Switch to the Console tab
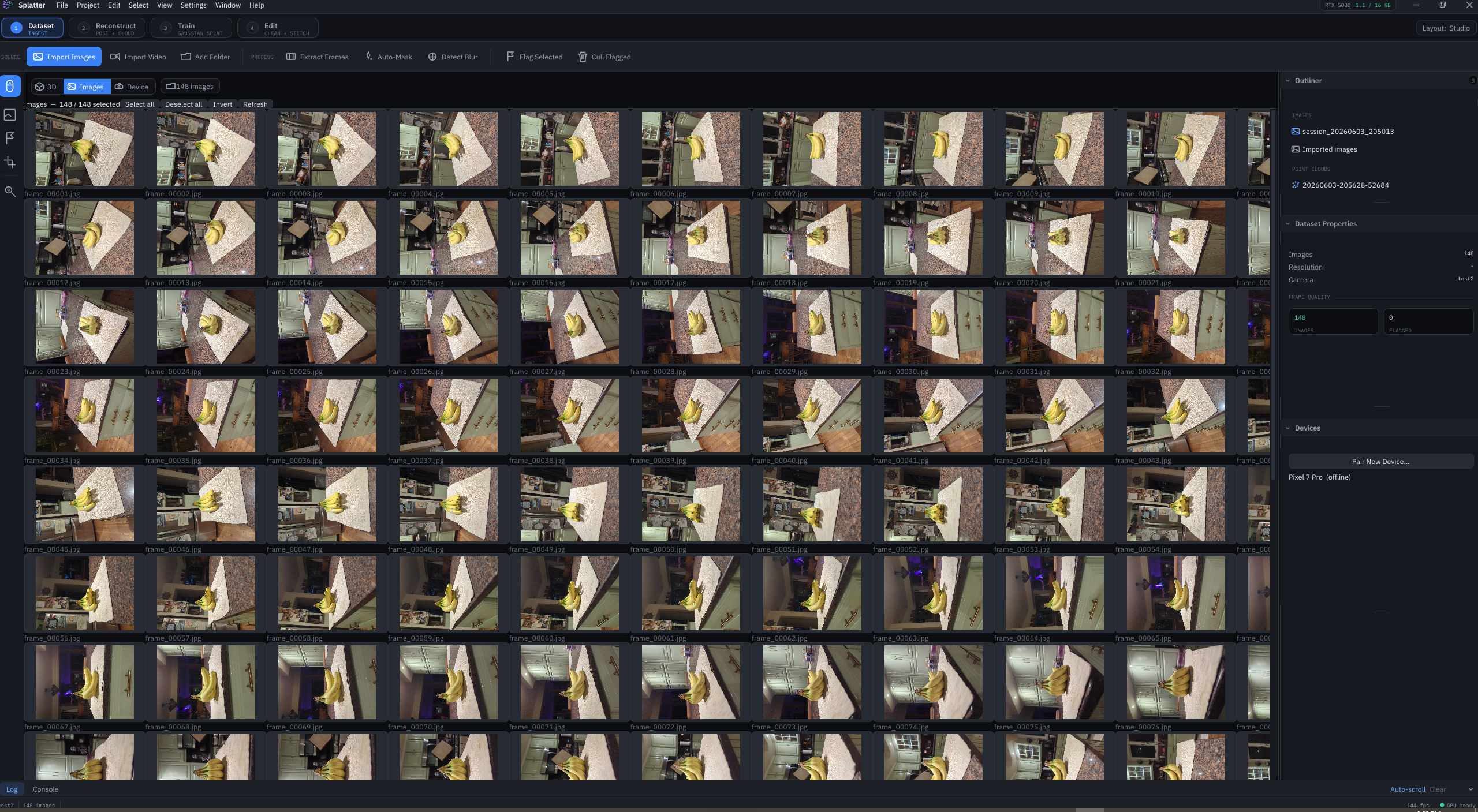The height and width of the screenshot is (812, 1478). point(46,789)
